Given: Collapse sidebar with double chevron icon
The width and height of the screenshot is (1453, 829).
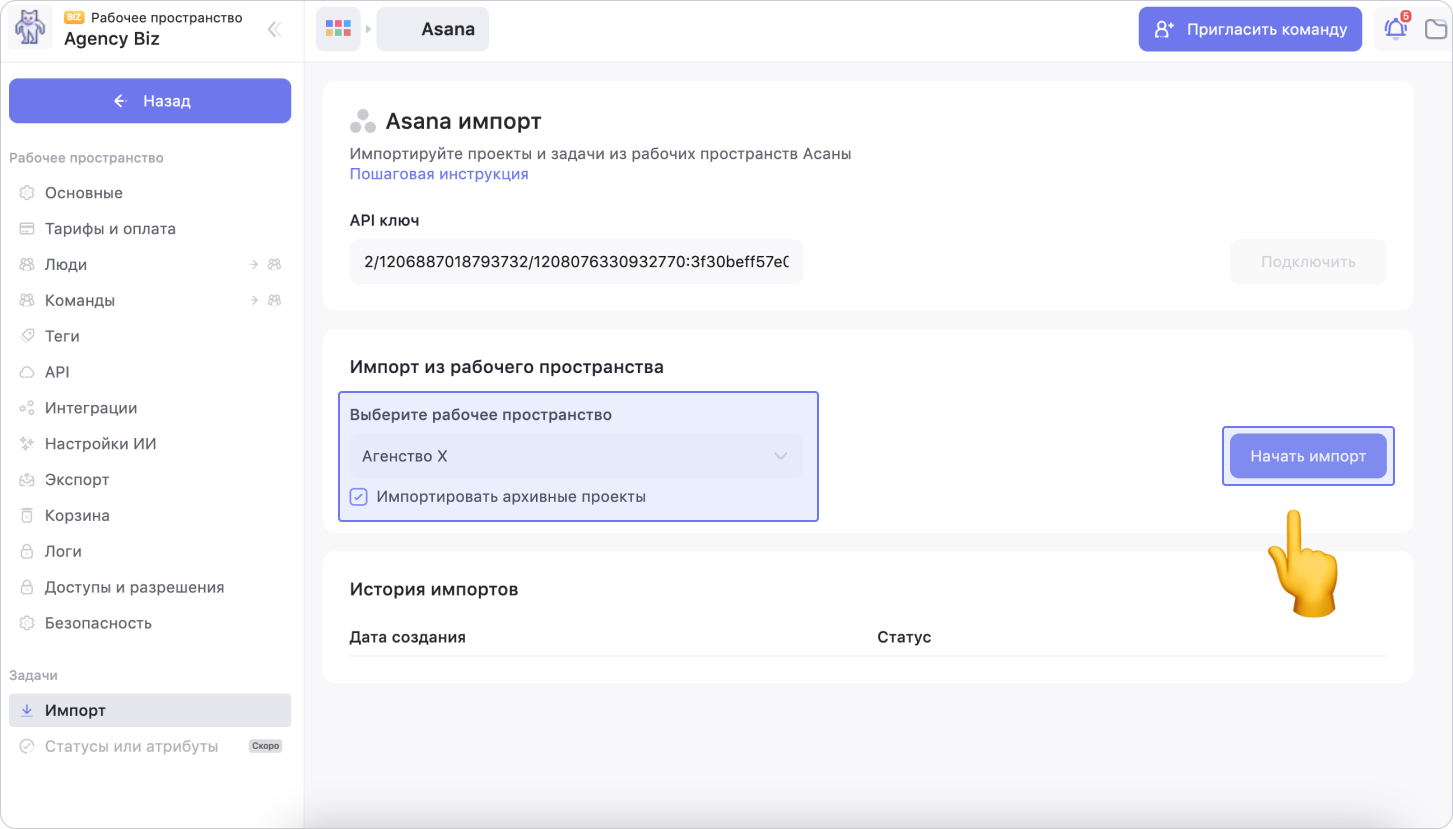Looking at the screenshot, I should [274, 30].
